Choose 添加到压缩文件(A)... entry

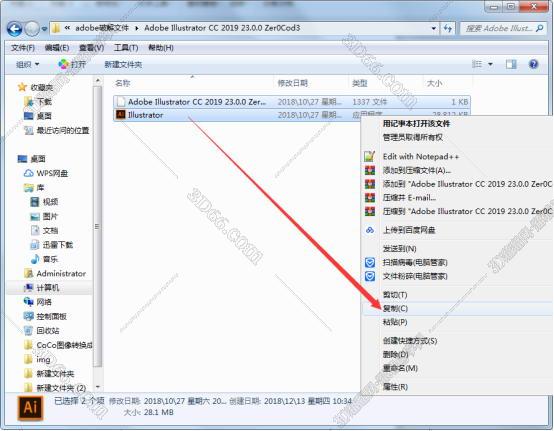click(x=417, y=170)
